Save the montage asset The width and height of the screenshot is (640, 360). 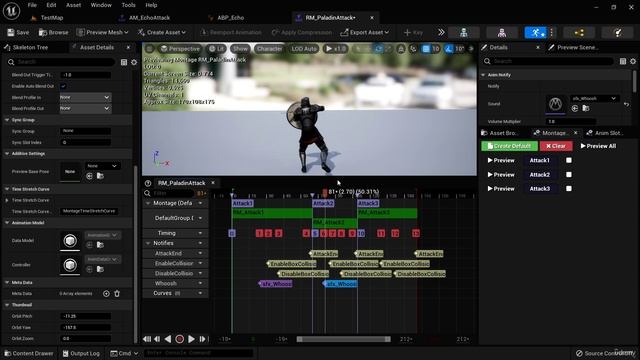[18, 32]
